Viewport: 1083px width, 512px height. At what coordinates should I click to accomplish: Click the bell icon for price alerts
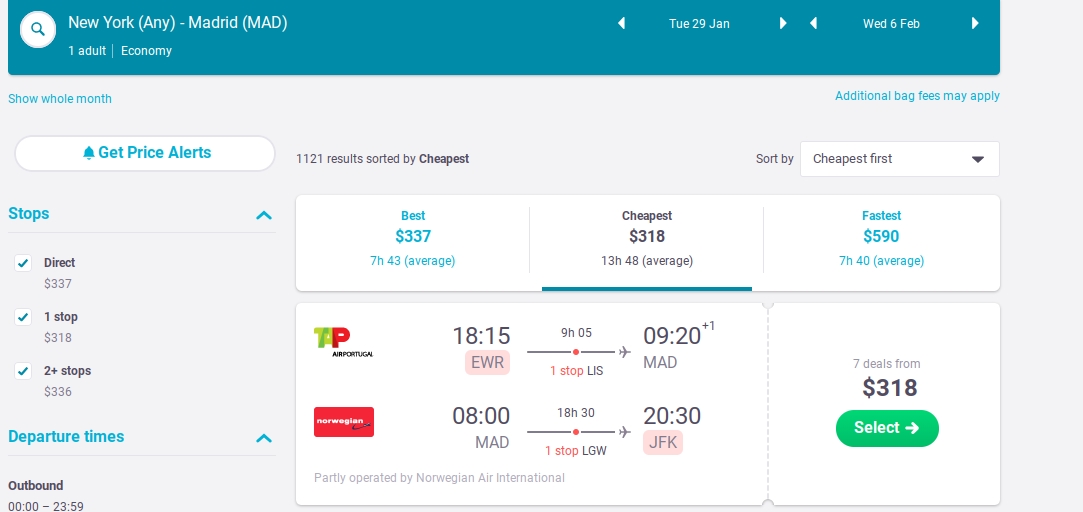tap(88, 153)
